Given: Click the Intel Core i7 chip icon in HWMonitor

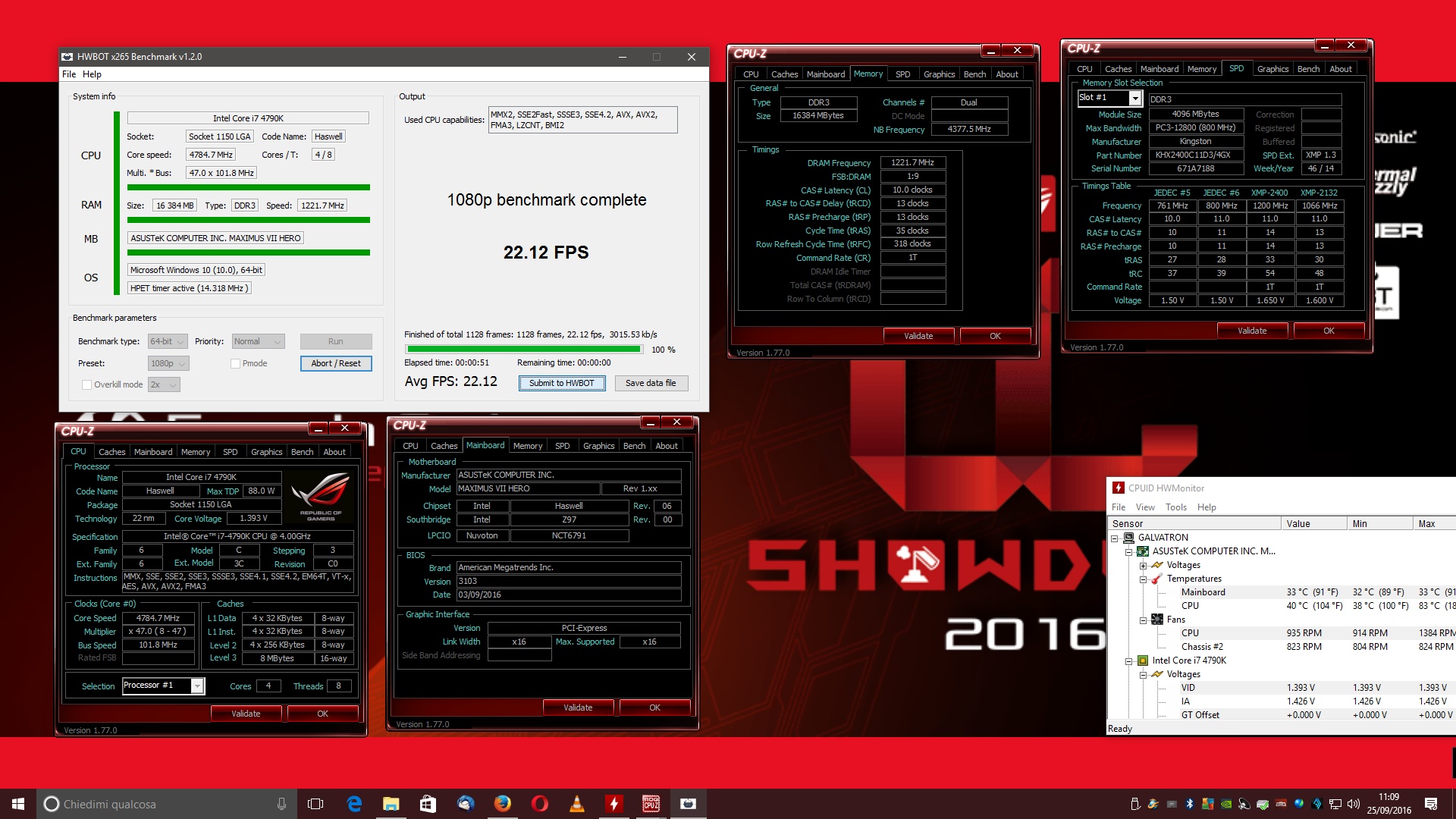Looking at the screenshot, I should point(1143,661).
